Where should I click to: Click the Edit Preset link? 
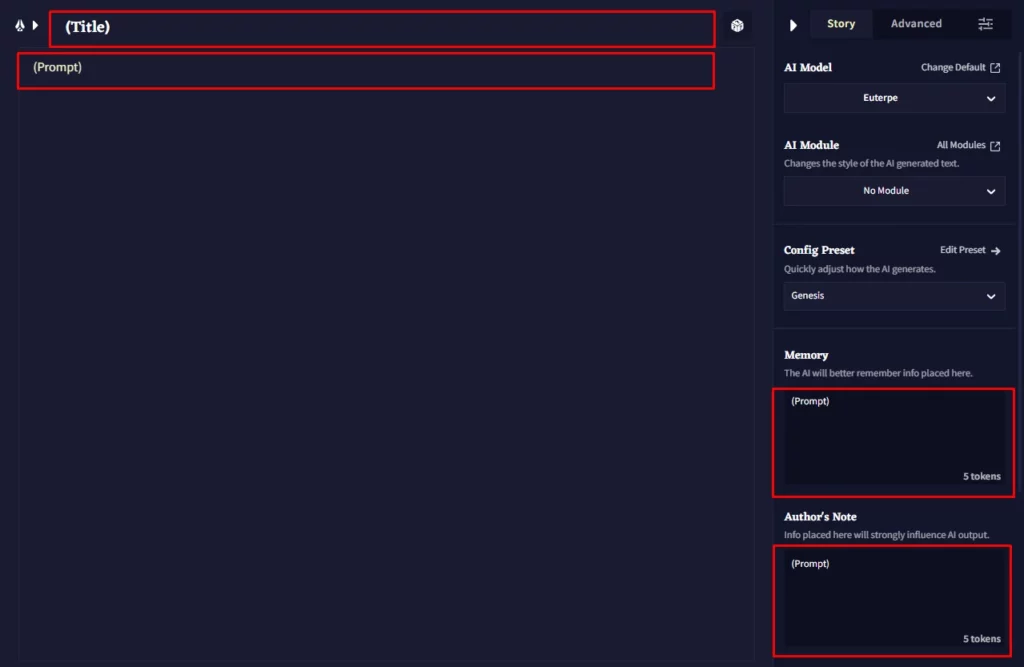[970, 250]
